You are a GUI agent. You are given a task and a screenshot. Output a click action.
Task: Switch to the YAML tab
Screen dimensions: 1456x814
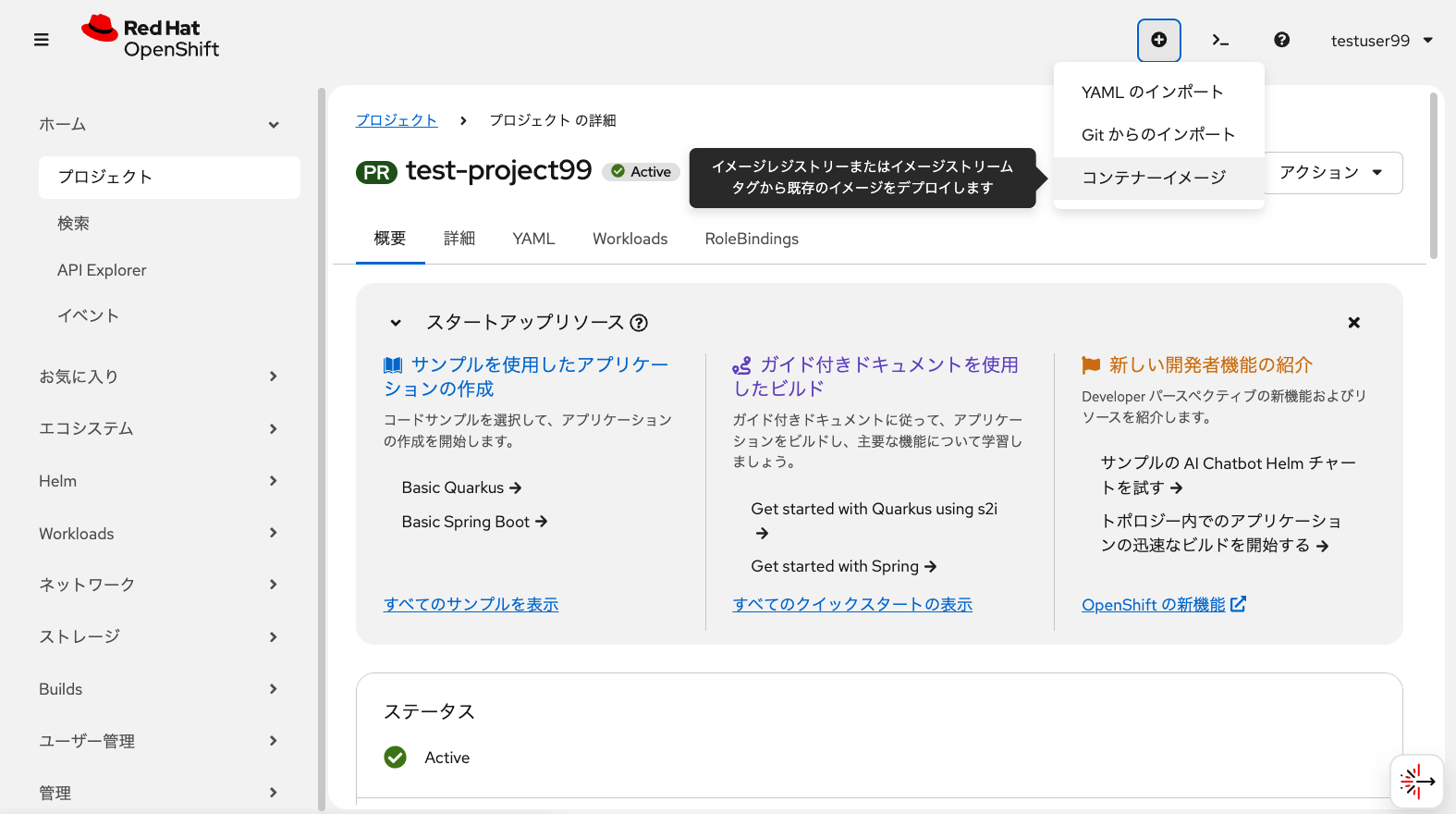[x=533, y=239]
